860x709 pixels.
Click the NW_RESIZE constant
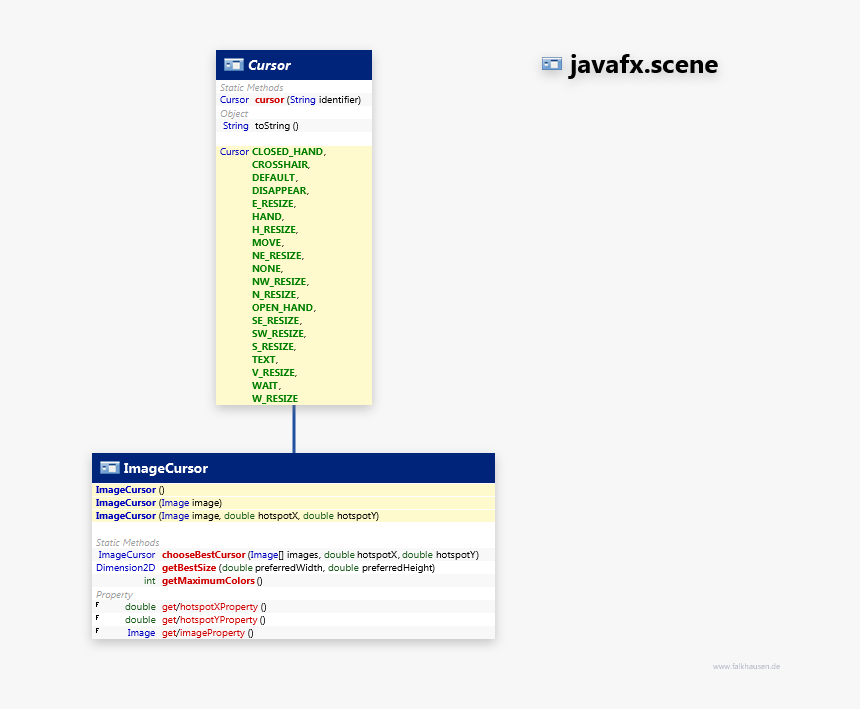(x=280, y=282)
